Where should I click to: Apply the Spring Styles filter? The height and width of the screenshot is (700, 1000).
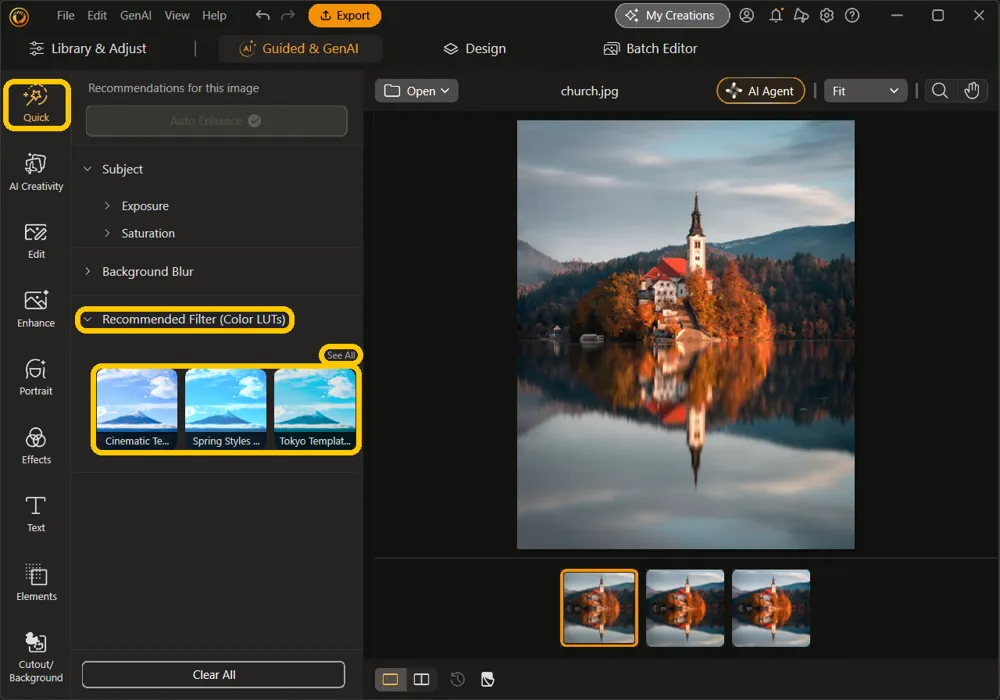[226, 409]
